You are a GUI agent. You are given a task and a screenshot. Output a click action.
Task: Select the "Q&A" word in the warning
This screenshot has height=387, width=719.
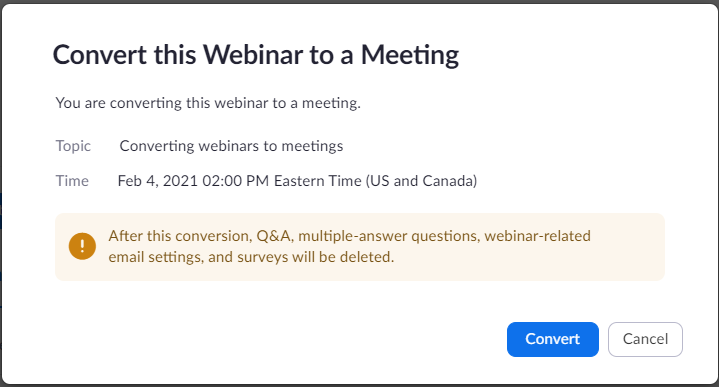click(275, 236)
